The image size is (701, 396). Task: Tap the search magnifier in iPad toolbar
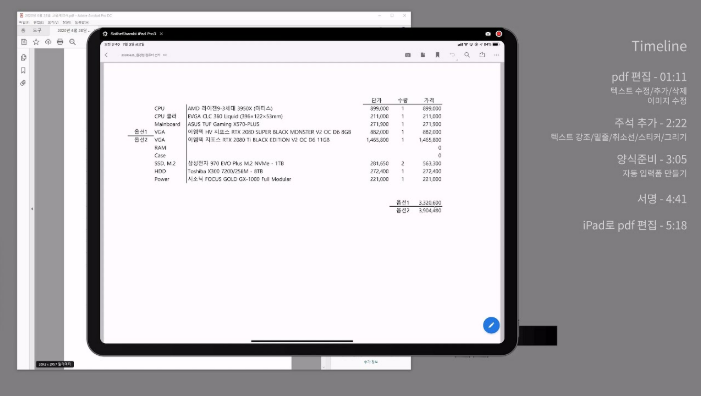coord(467,55)
